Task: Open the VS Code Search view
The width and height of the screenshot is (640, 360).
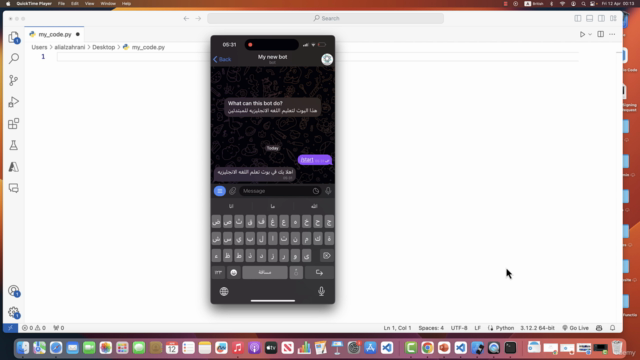Action: [14, 59]
